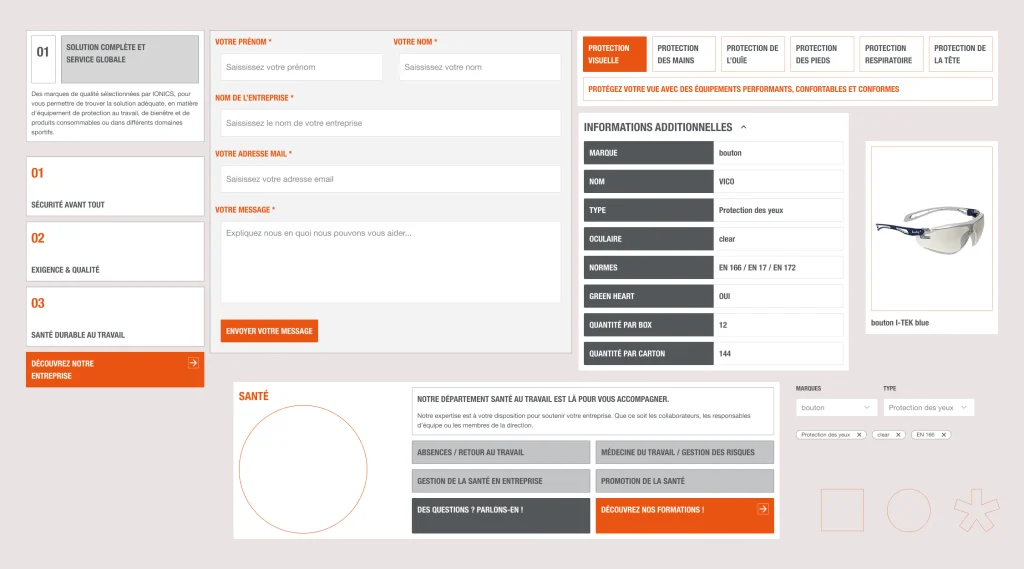
Task: Click the Quantité par carton label
Action: (648, 353)
